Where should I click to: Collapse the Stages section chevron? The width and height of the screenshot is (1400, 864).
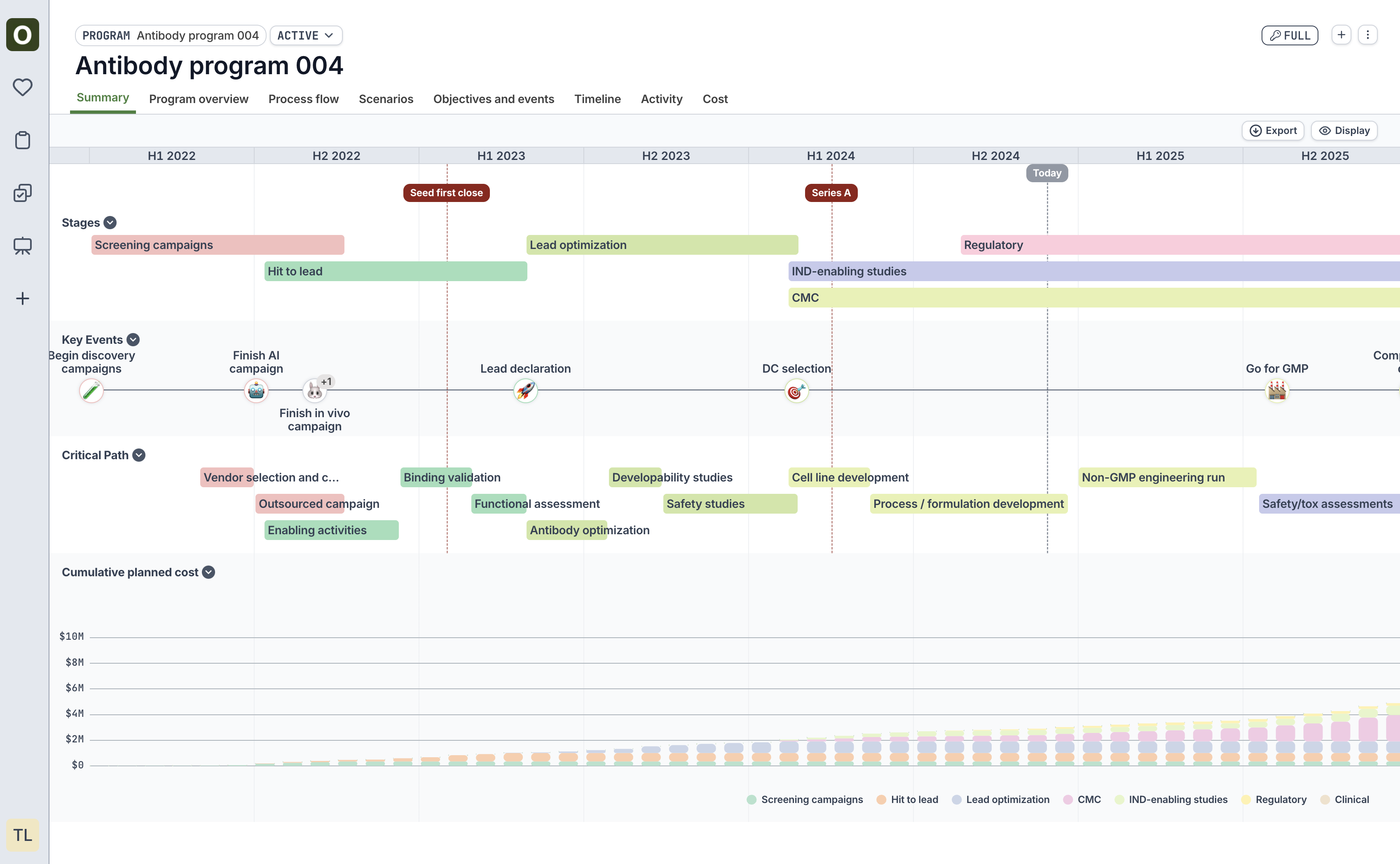[110, 223]
